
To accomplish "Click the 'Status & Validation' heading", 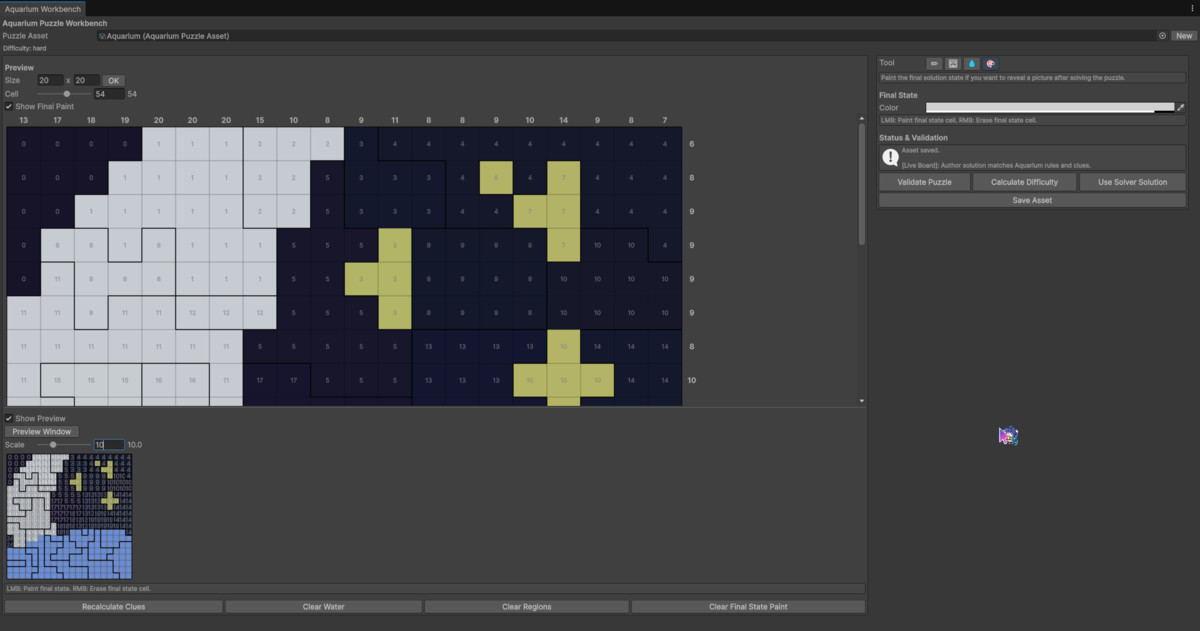I will [914, 138].
